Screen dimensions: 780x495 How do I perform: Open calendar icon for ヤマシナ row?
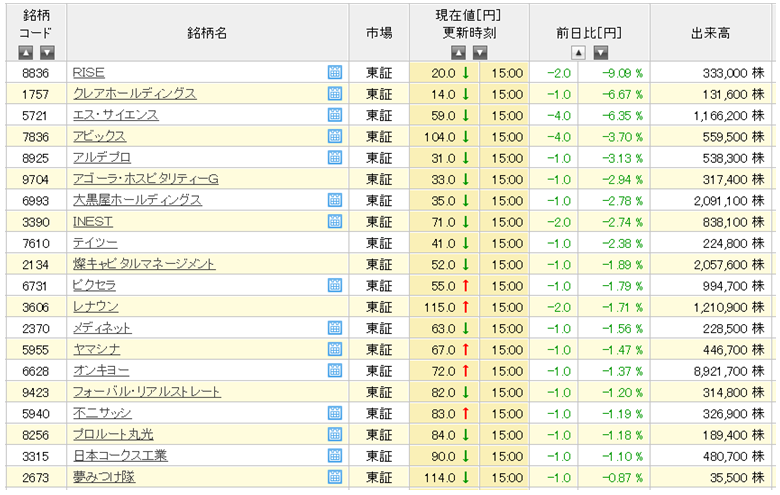coord(335,349)
